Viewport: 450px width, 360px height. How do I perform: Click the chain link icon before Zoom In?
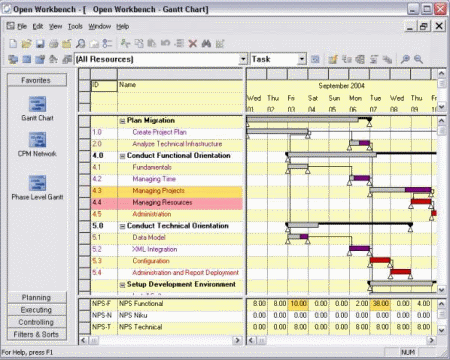point(387,59)
